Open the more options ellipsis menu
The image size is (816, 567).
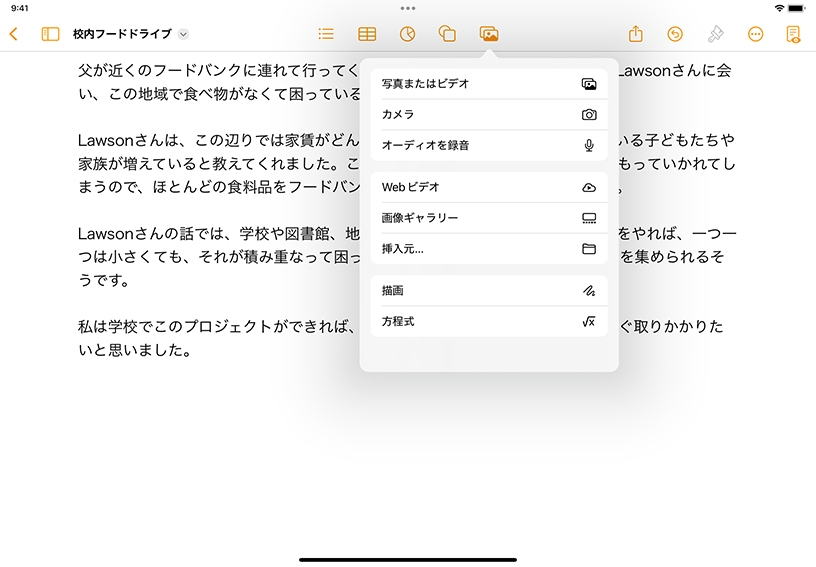[755, 34]
